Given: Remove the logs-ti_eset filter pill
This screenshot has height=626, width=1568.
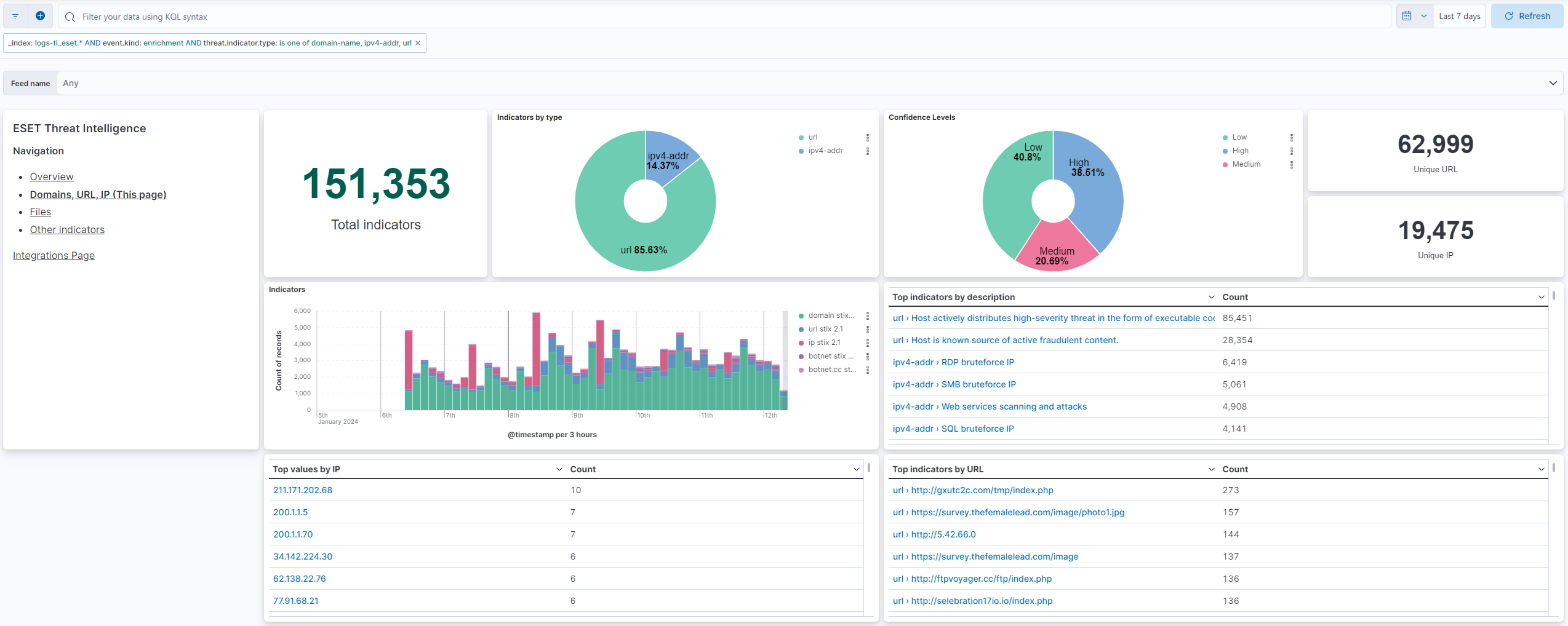Looking at the screenshot, I should [418, 43].
